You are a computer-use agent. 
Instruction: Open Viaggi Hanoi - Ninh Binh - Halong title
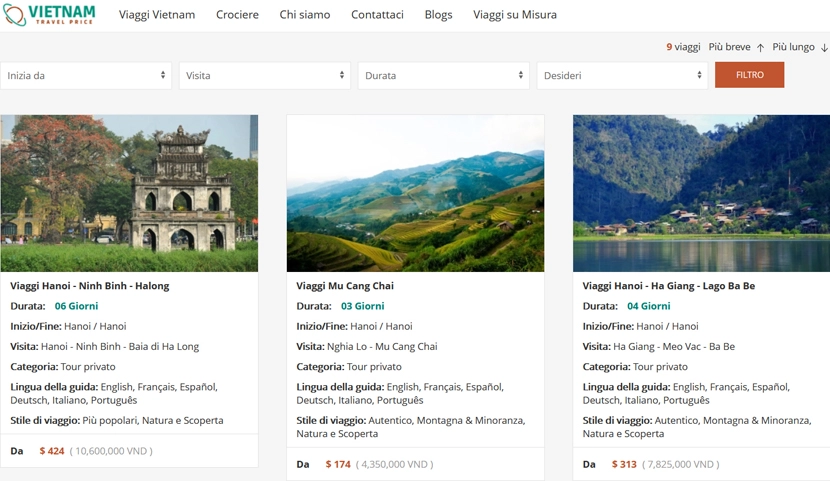click(x=89, y=286)
